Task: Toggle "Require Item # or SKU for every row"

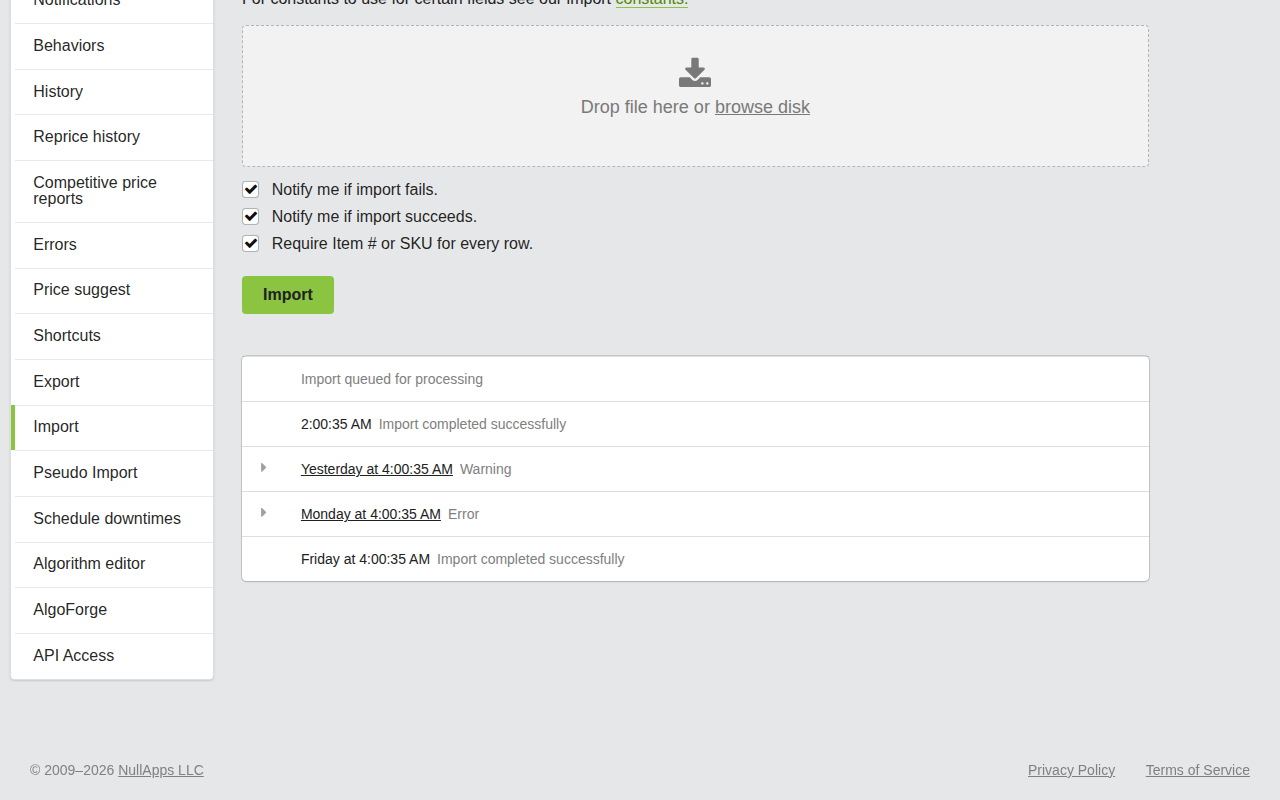Action: 250,243
